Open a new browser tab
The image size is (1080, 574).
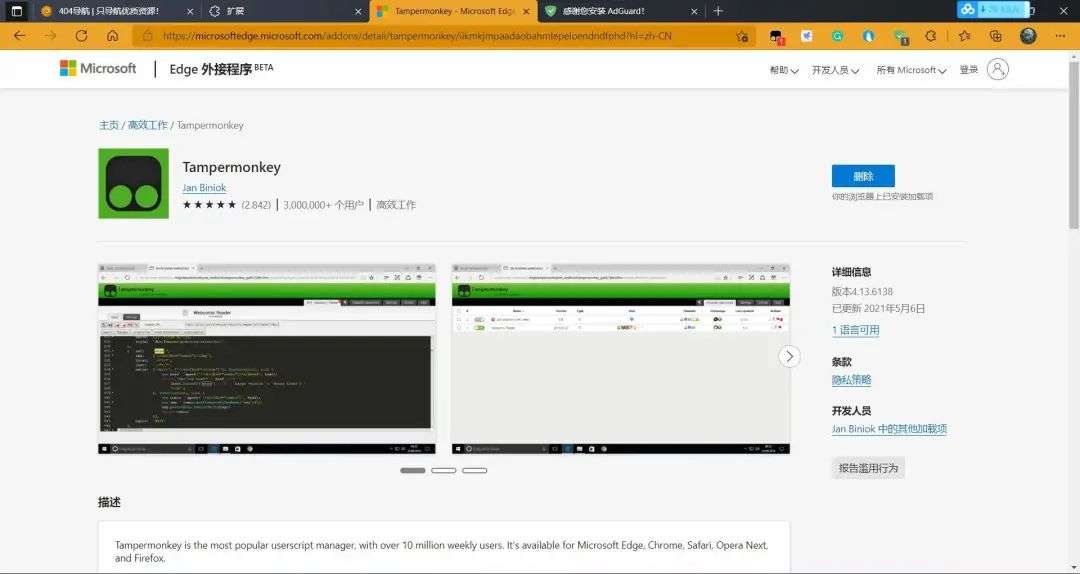point(718,11)
